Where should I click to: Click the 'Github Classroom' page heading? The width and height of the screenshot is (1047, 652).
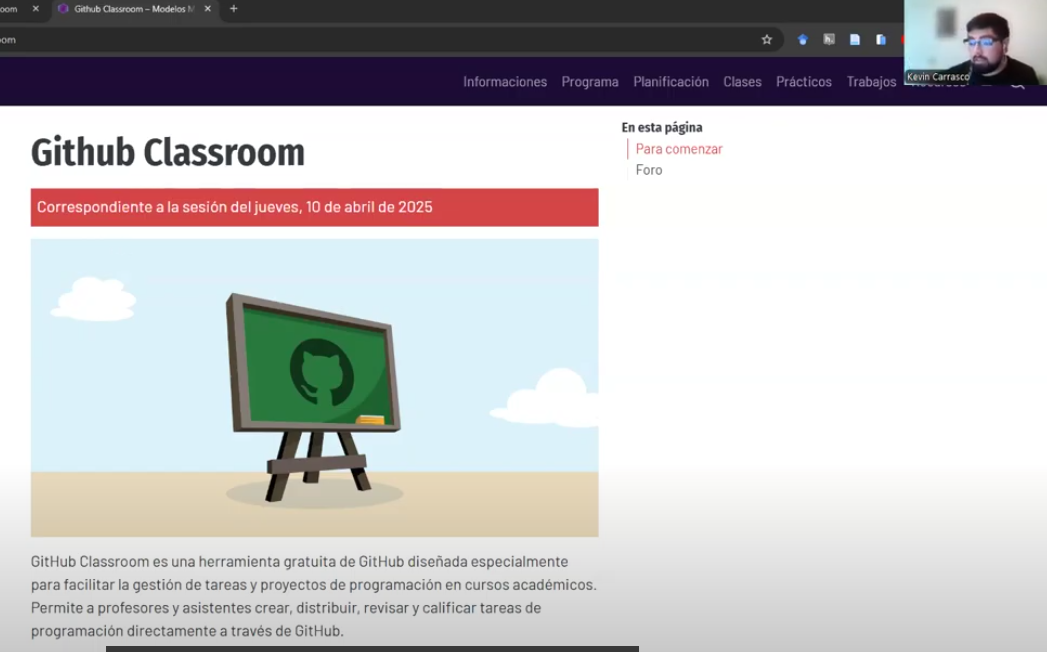[168, 152]
